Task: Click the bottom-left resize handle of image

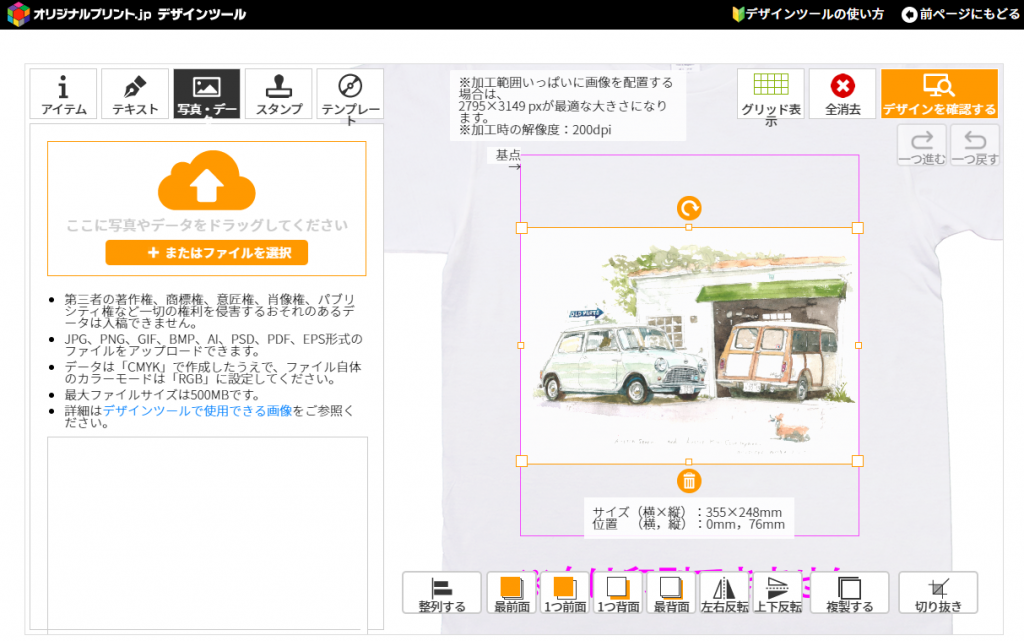Action: tap(522, 461)
